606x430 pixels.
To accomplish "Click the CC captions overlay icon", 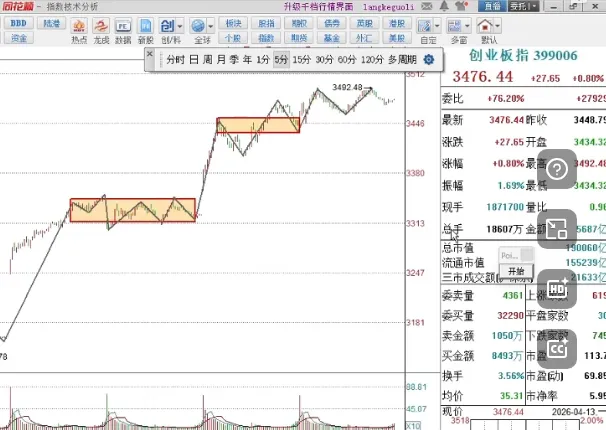I will click(x=557, y=349).
